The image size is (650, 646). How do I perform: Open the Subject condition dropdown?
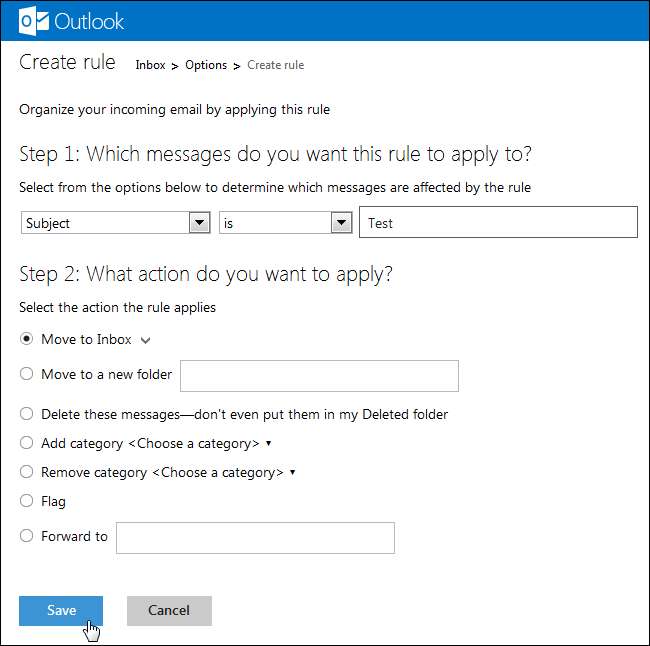pos(200,223)
